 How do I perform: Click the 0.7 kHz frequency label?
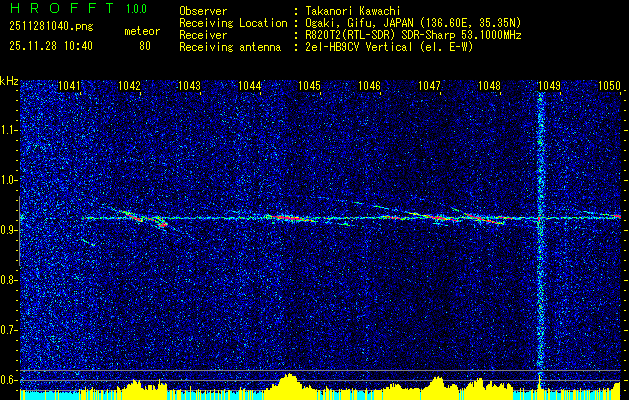(8, 330)
